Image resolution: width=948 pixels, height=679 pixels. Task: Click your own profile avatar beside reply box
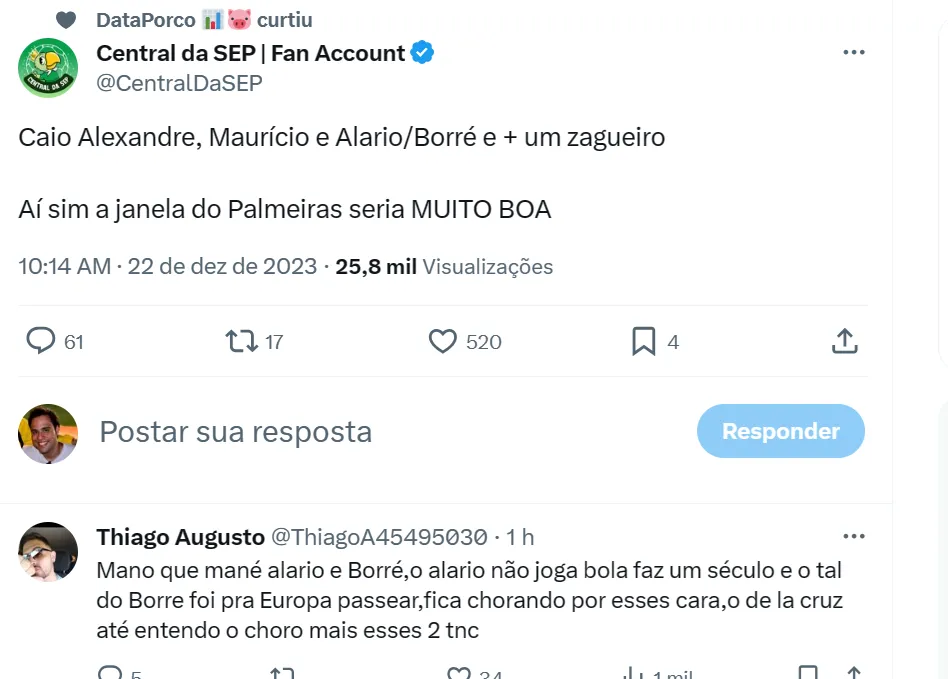pos(48,433)
